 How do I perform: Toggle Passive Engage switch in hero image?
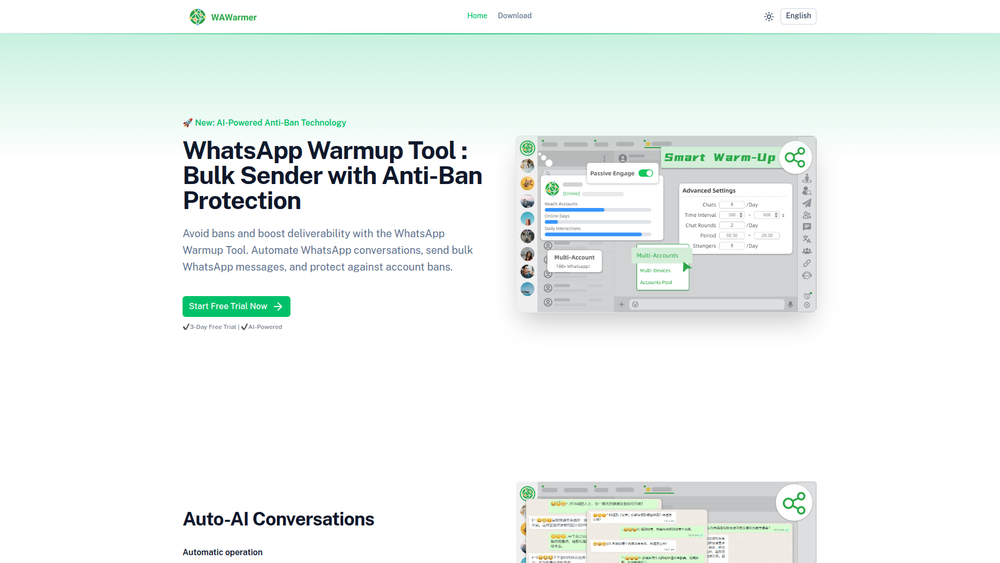click(645, 173)
